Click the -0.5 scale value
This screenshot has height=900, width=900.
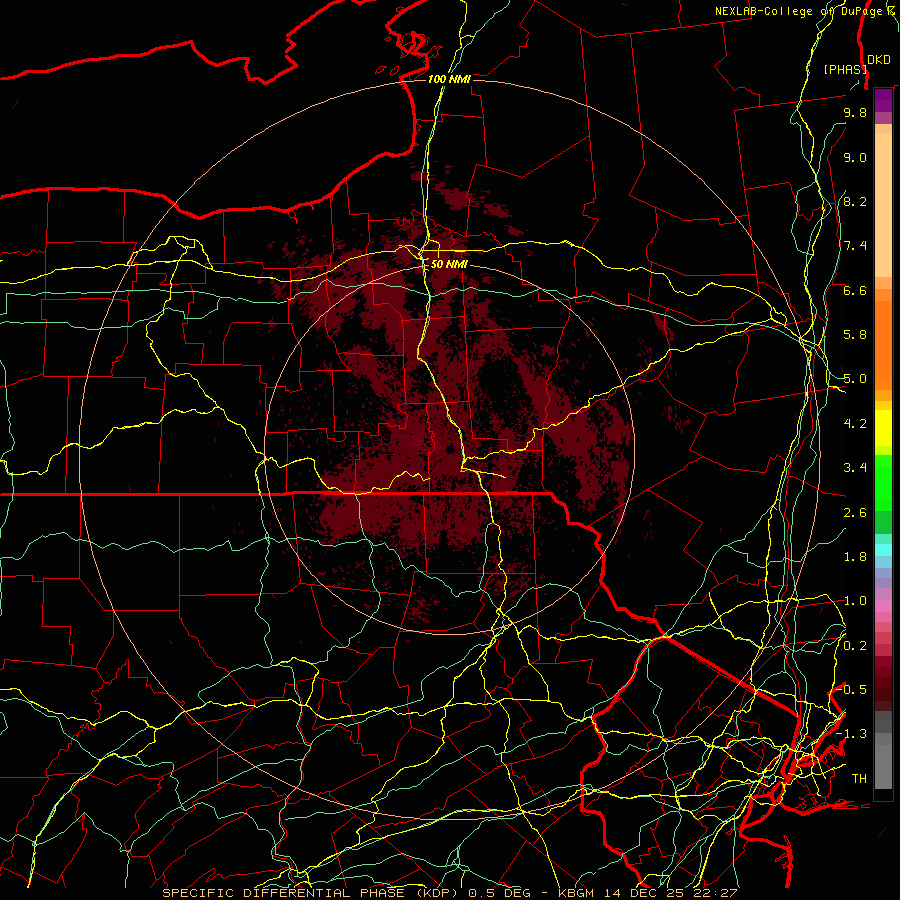tap(852, 690)
